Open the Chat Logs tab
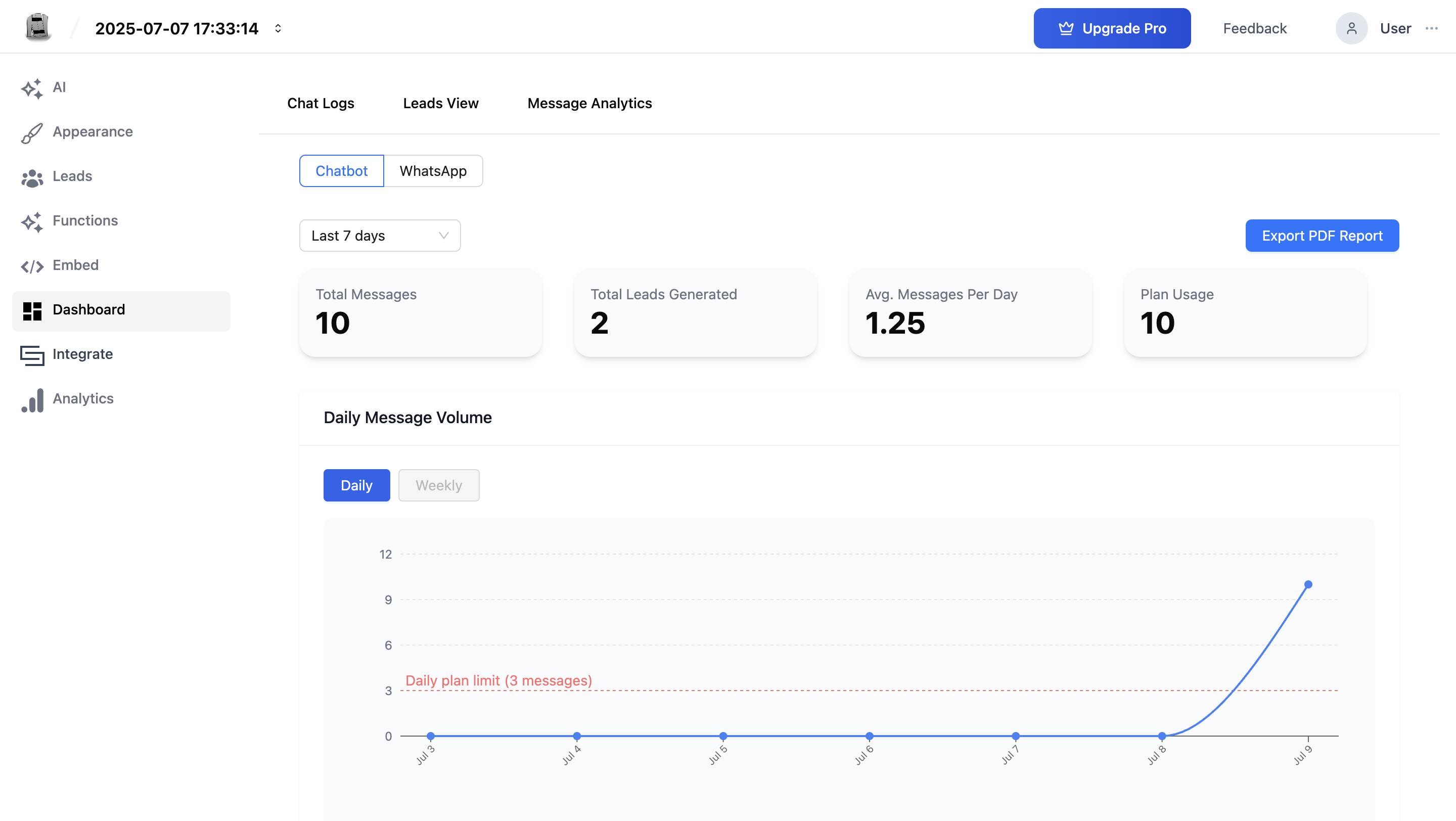The width and height of the screenshot is (1456, 821). tap(321, 104)
